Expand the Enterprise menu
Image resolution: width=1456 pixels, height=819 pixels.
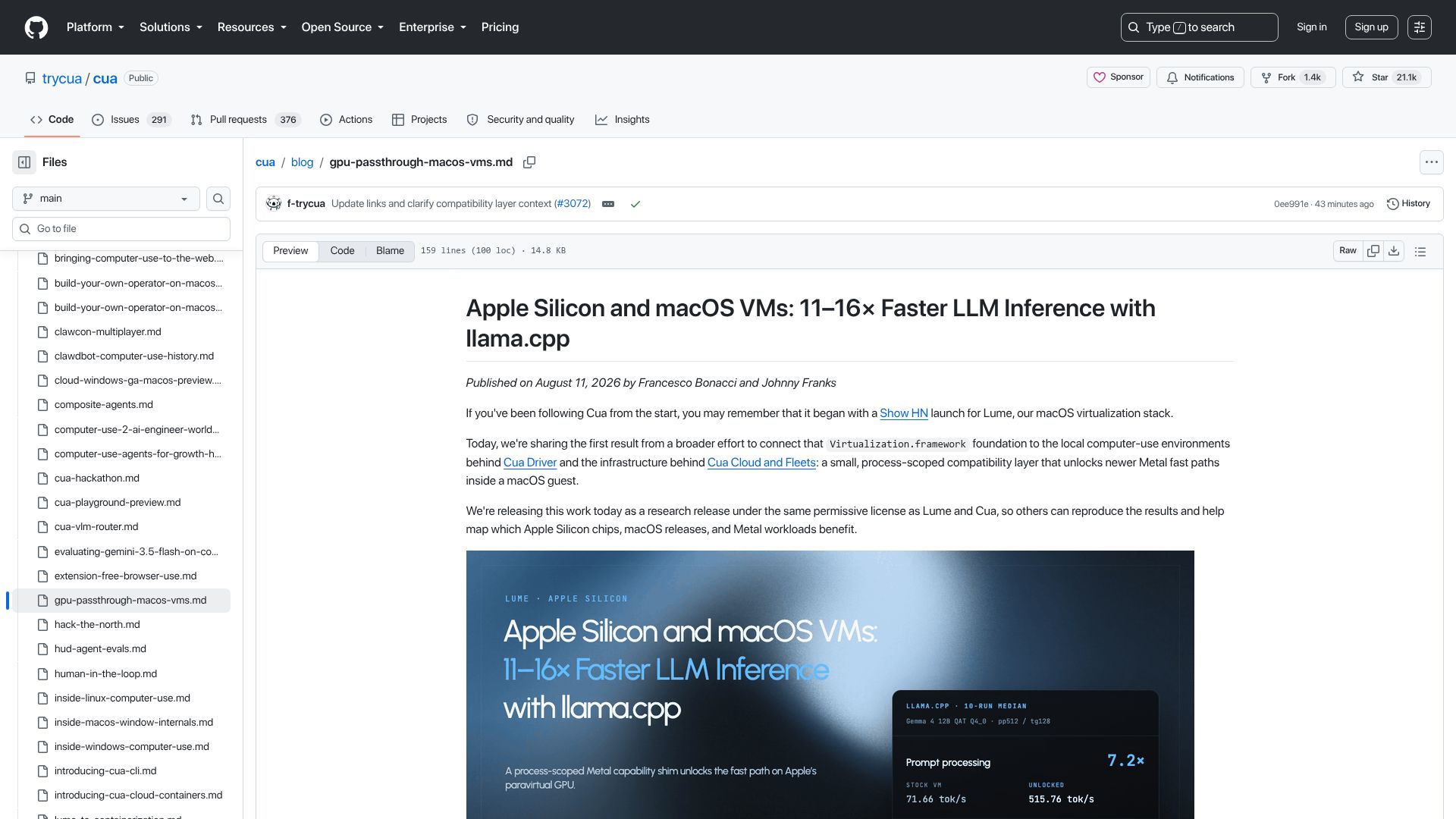433,27
